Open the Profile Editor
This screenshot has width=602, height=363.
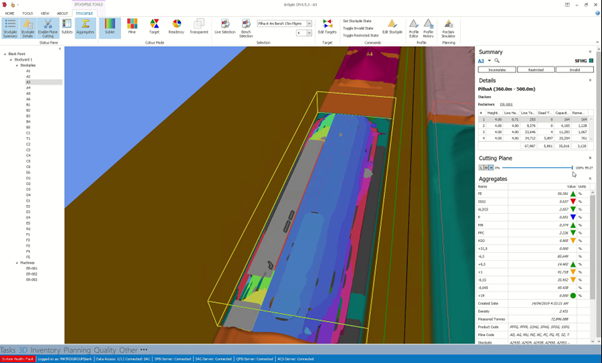click(413, 28)
